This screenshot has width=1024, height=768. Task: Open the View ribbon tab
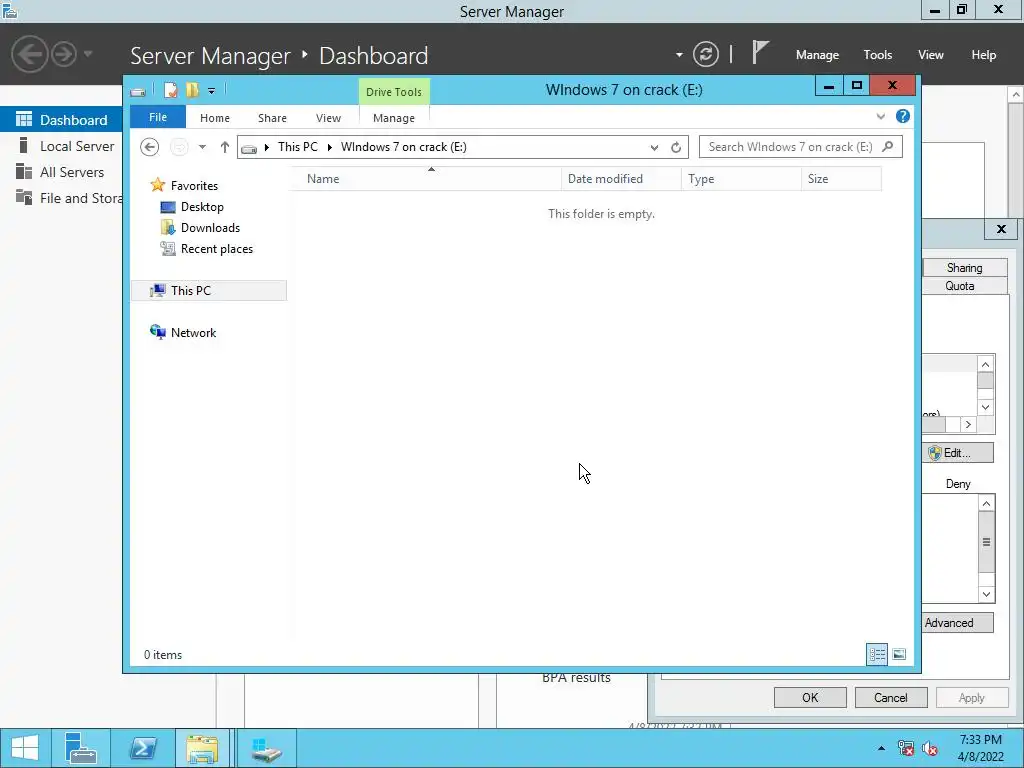328,118
